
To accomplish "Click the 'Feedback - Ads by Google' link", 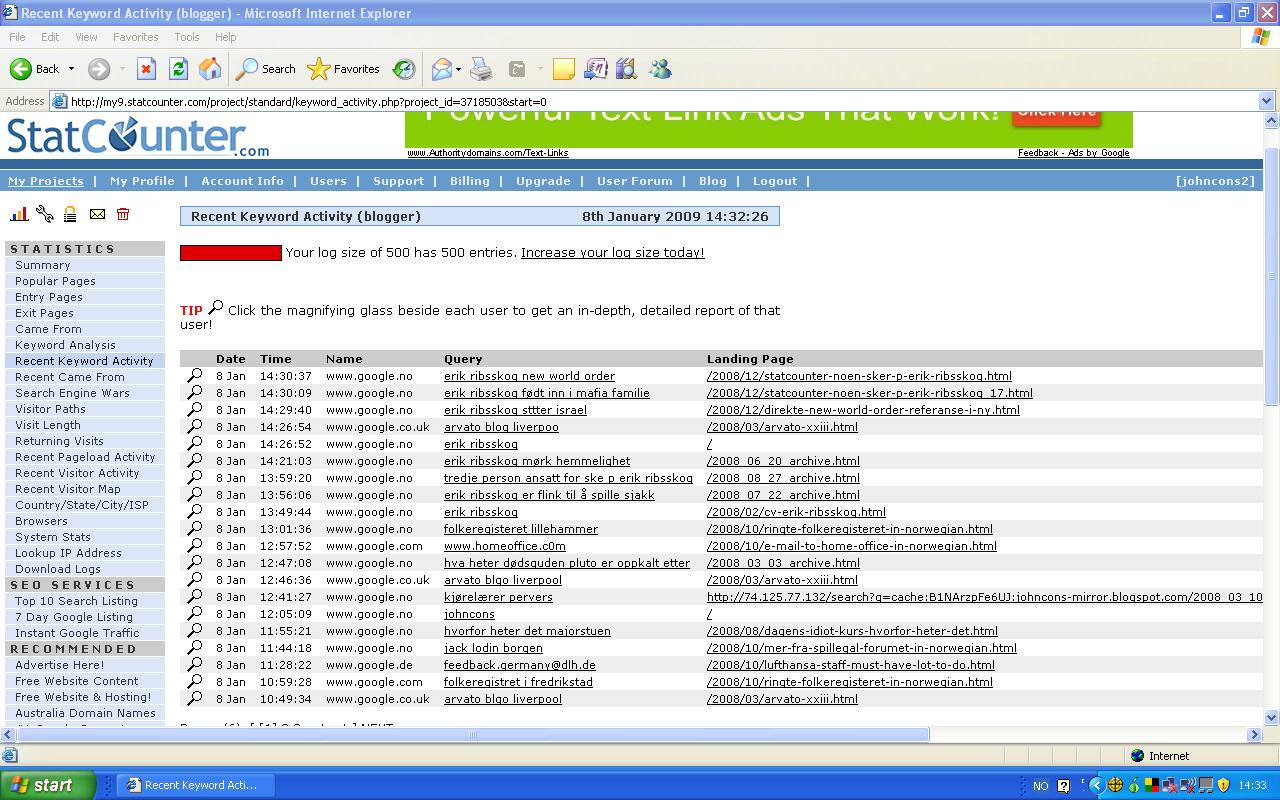I will click(1074, 153).
